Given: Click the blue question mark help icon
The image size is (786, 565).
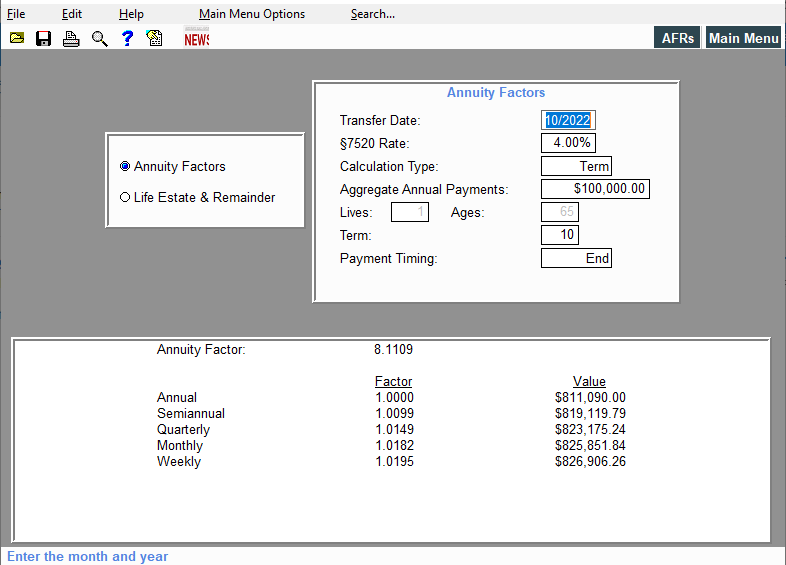Looking at the screenshot, I should point(127,38).
